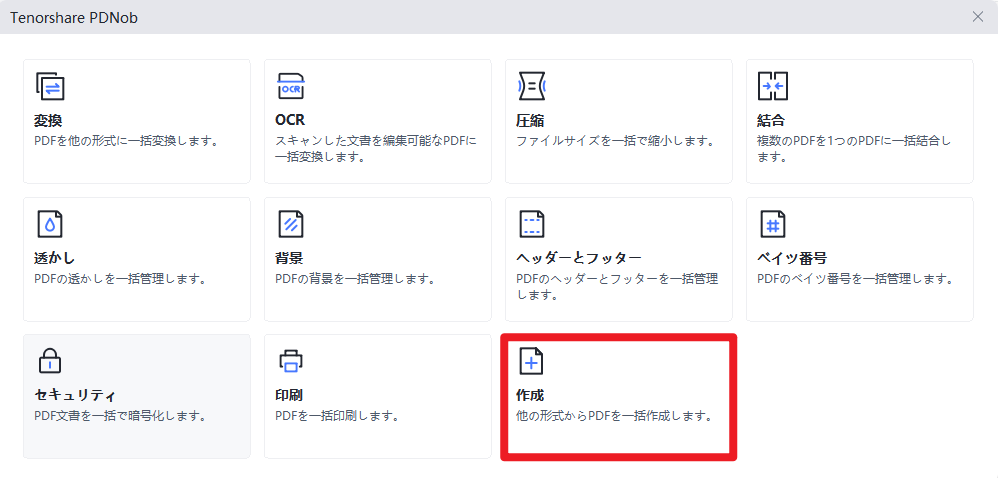Viewport: 998px width, 478px height.
Task: Click text 'PDFの背景を一括管理します。'
Action: click(x=355, y=279)
